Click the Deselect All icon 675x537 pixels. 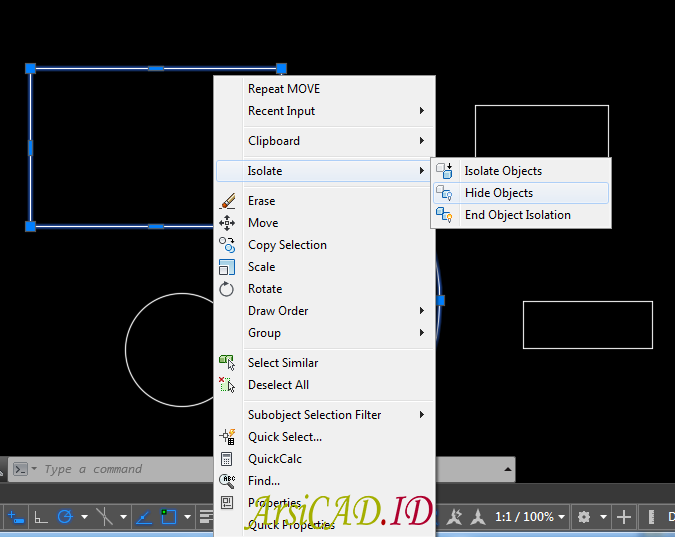coord(227,385)
